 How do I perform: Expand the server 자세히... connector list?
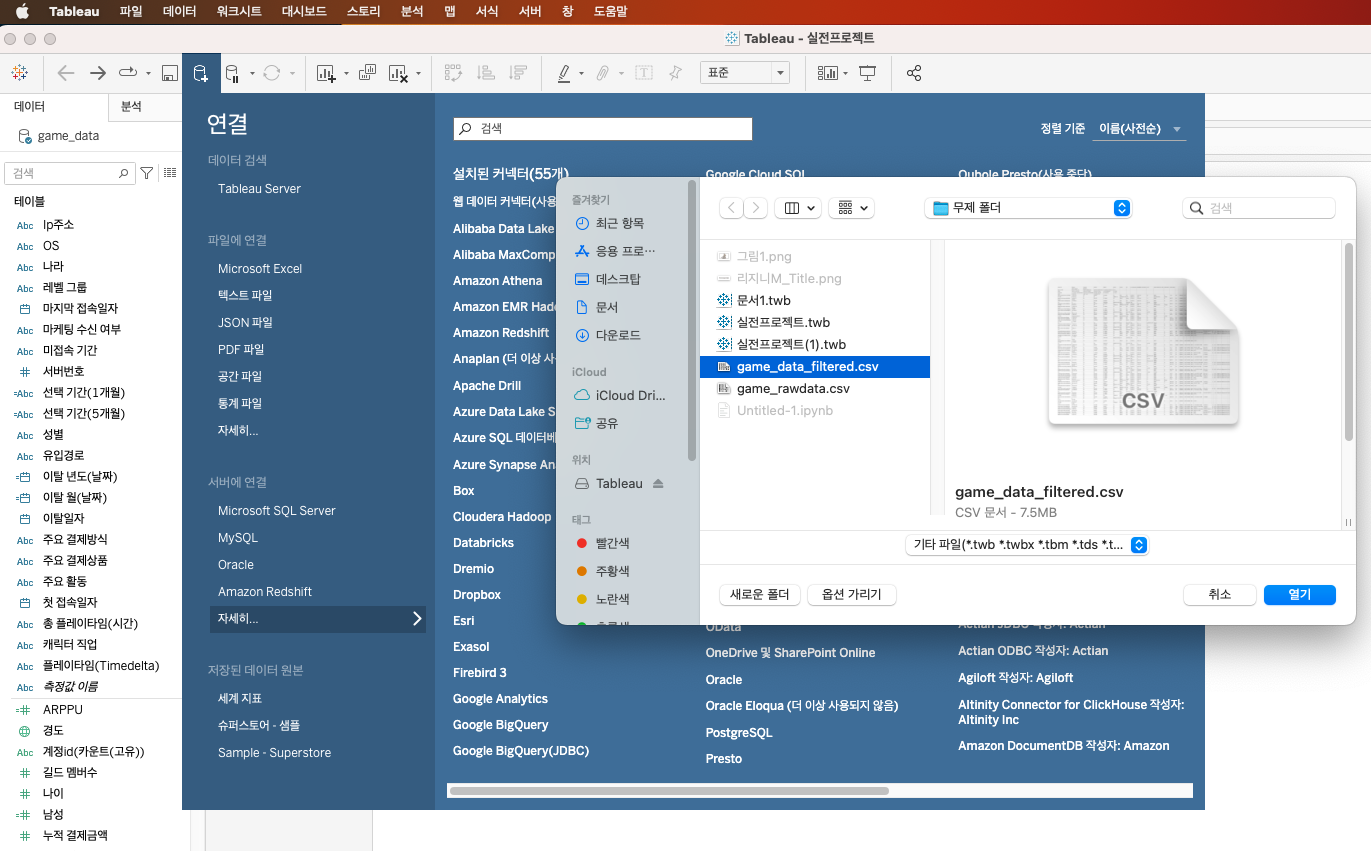tap(318, 619)
